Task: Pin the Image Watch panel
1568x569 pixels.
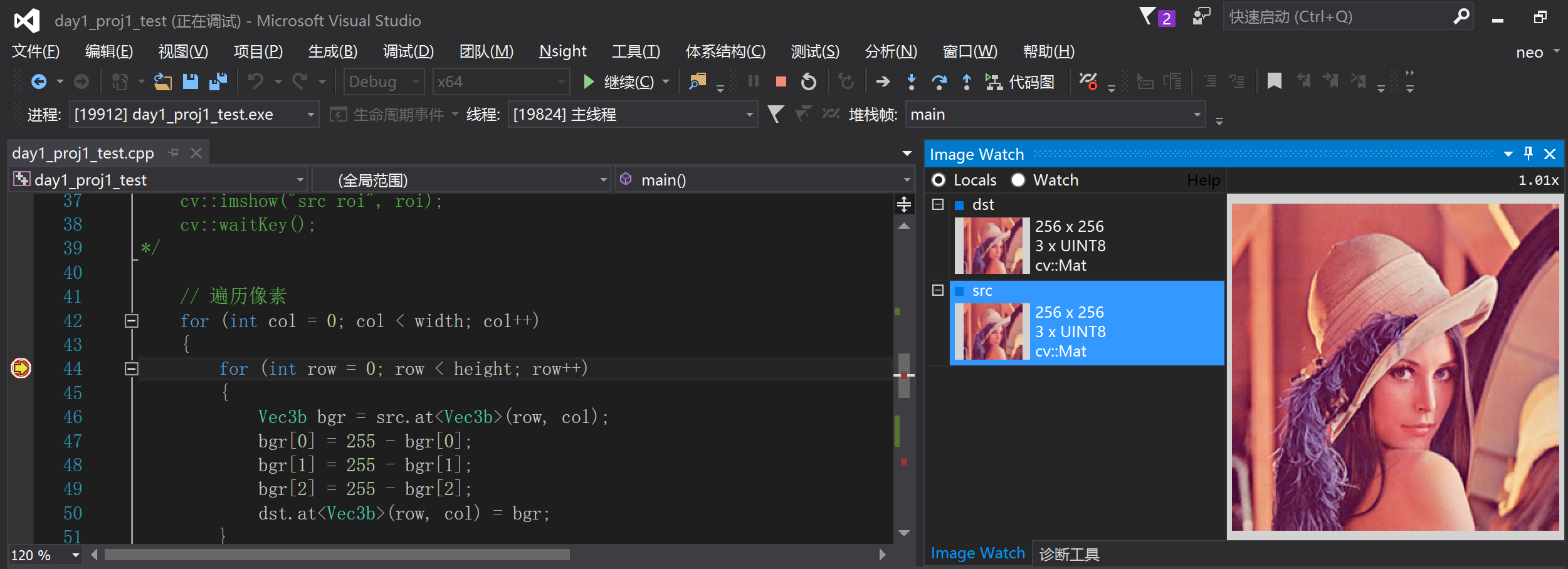Action: [x=1529, y=154]
